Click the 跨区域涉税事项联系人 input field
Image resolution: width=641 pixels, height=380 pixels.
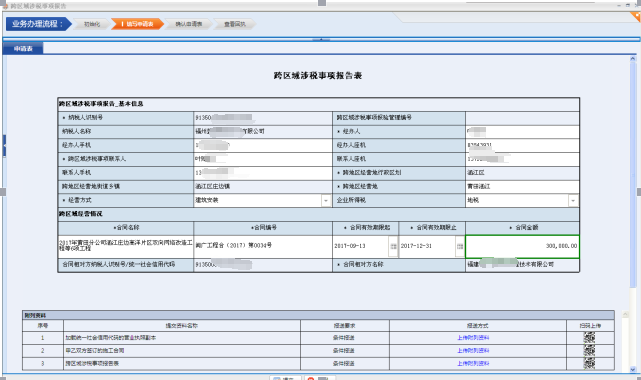click(x=263, y=159)
